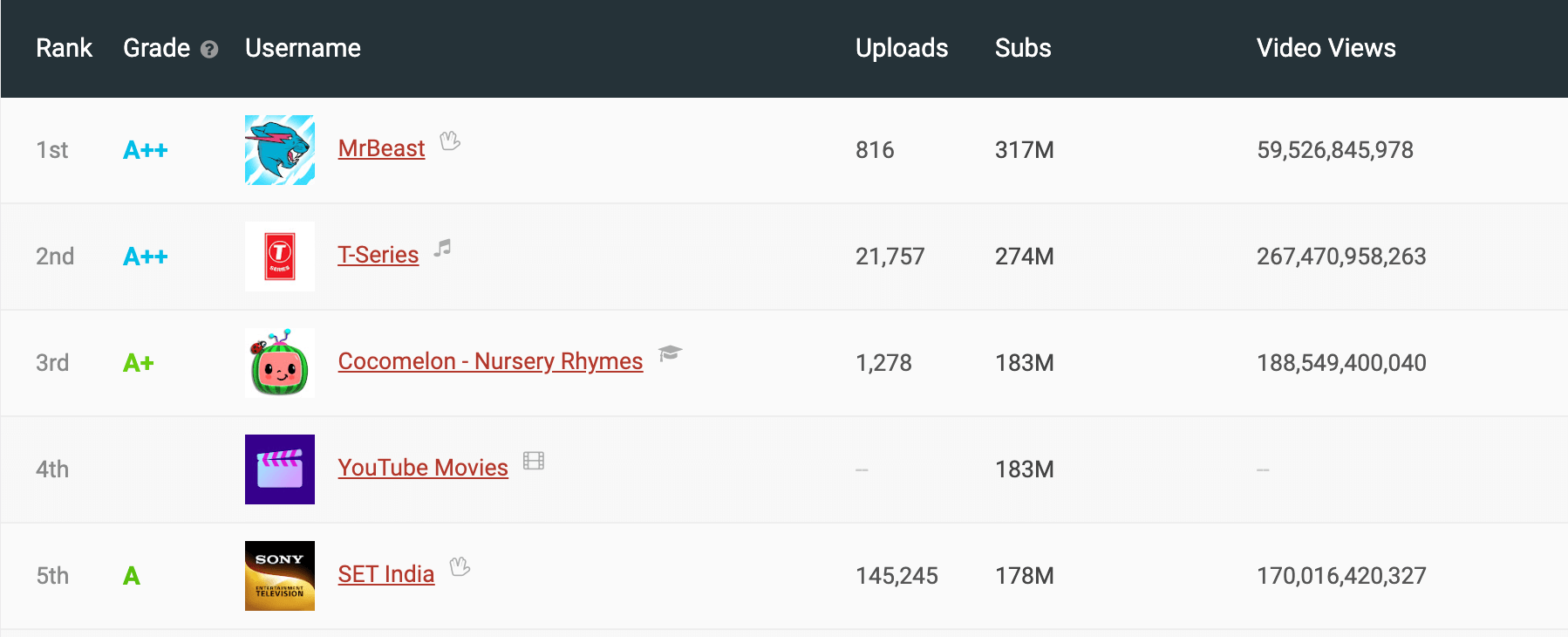
Task: Open the Cocomelon - Nursery Rhymes link
Action: click(489, 360)
